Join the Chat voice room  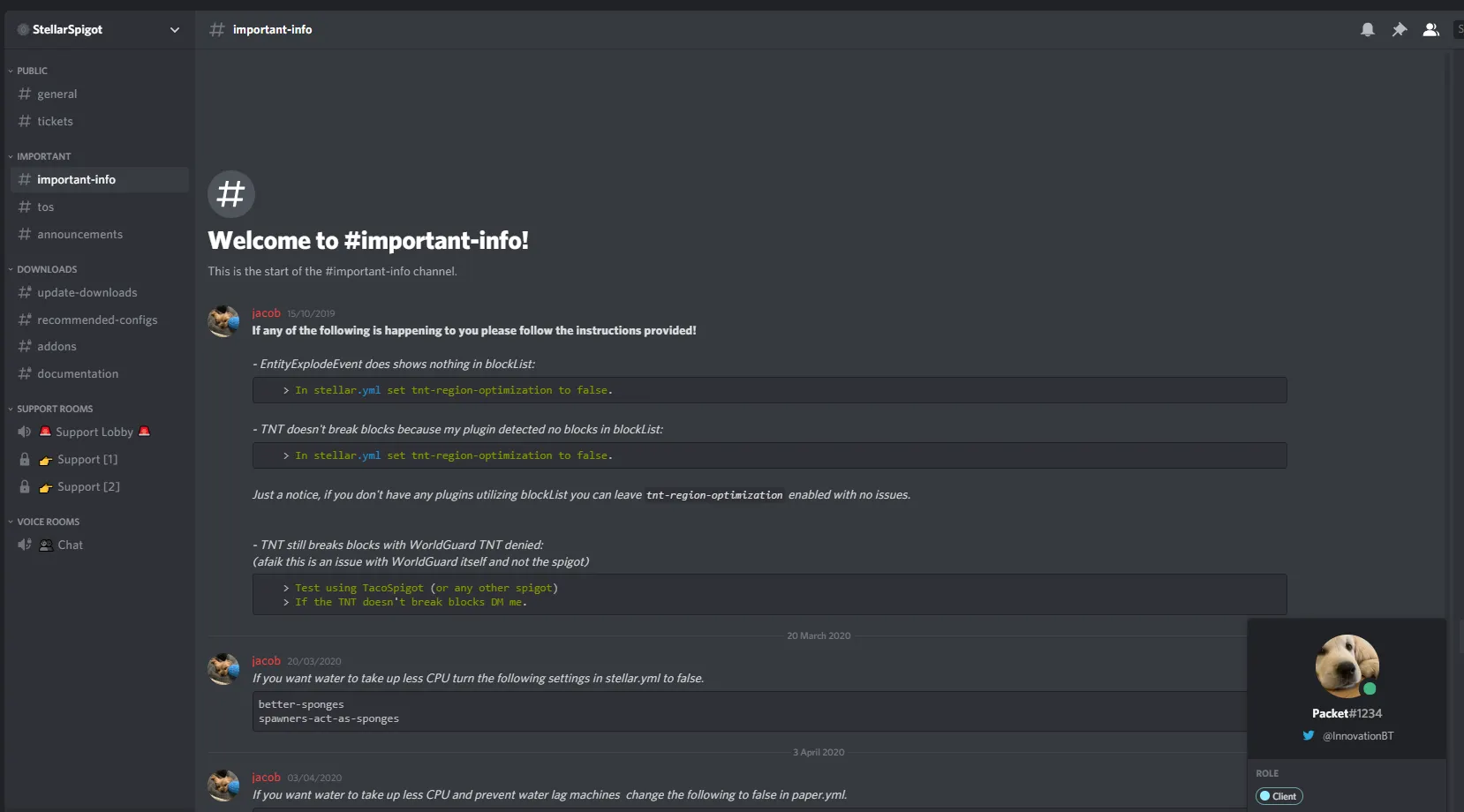pos(70,545)
